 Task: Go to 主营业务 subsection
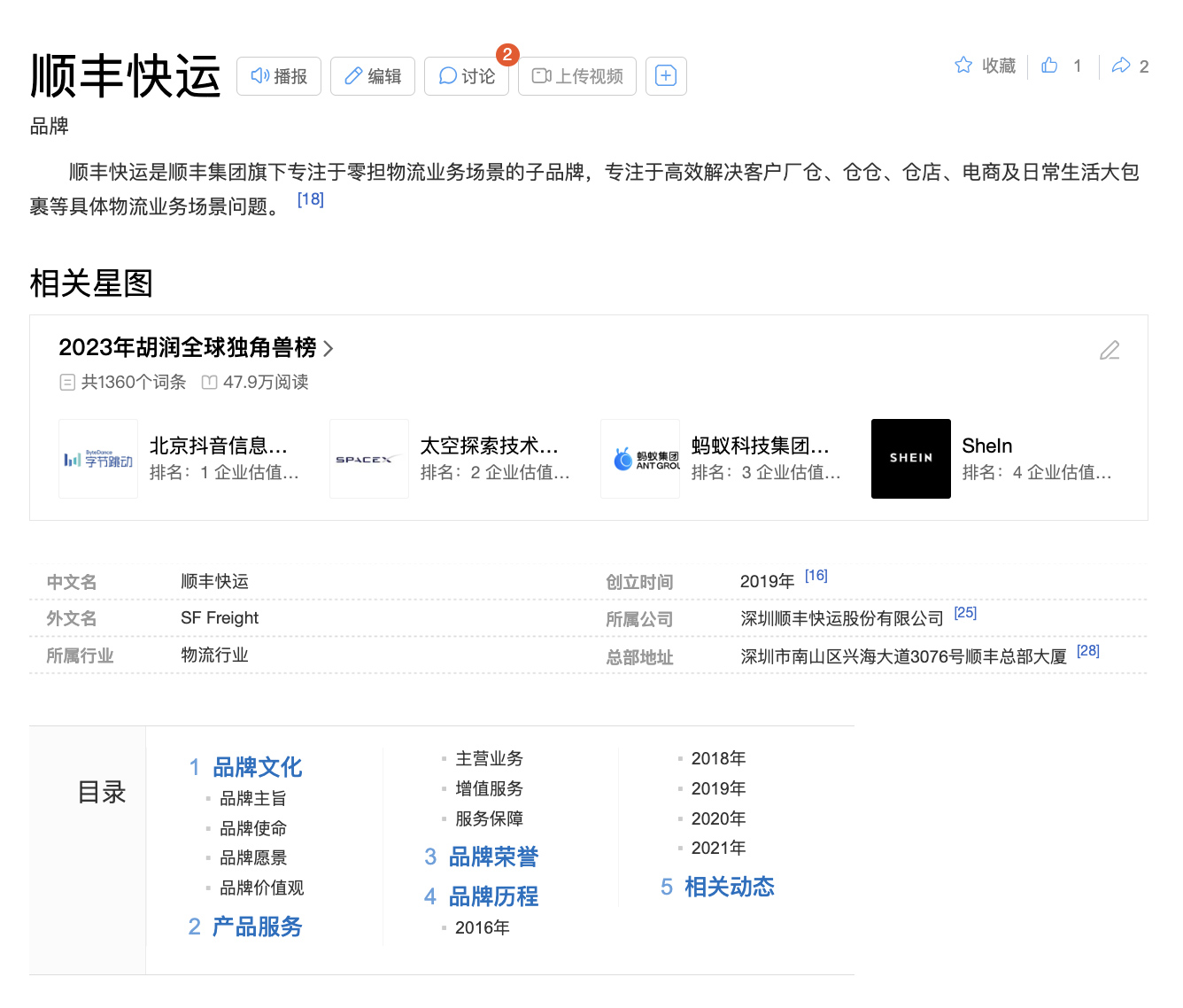489,758
